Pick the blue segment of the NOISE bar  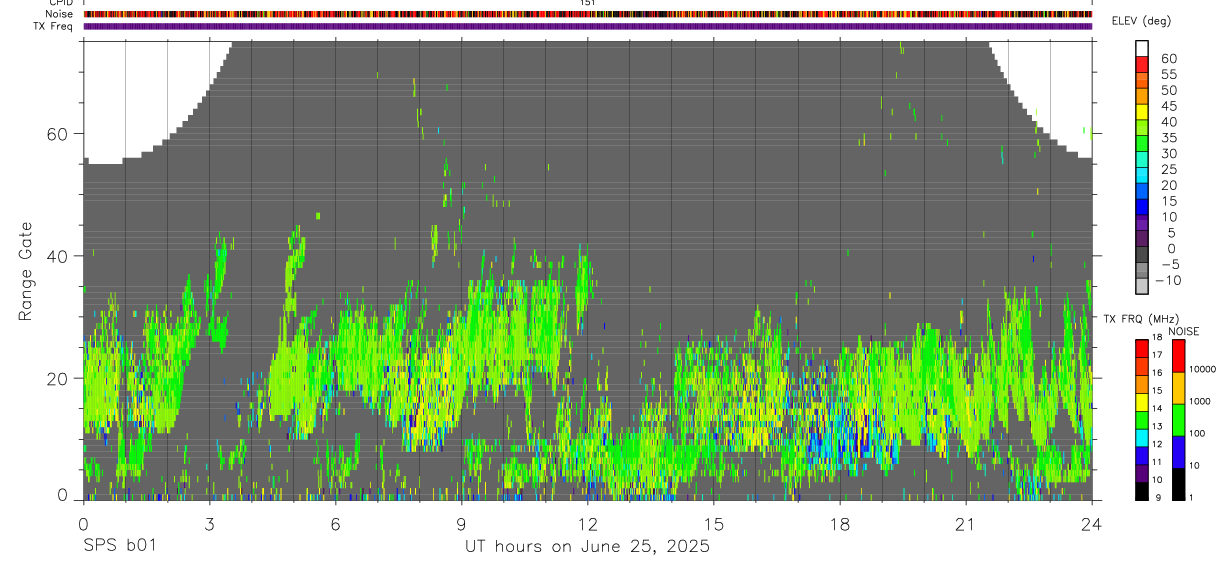point(1178,452)
